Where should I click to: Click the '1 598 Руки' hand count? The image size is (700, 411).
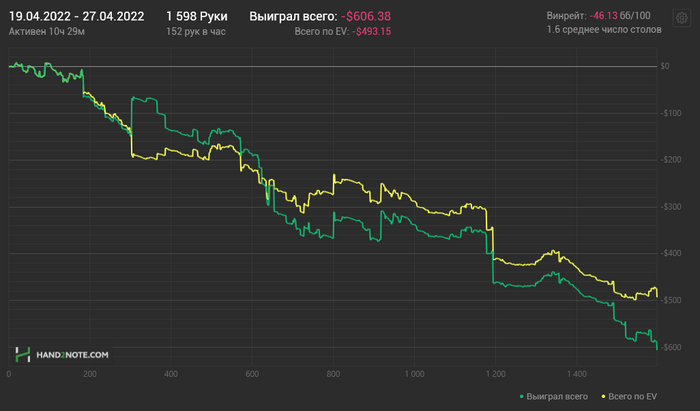point(197,17)
